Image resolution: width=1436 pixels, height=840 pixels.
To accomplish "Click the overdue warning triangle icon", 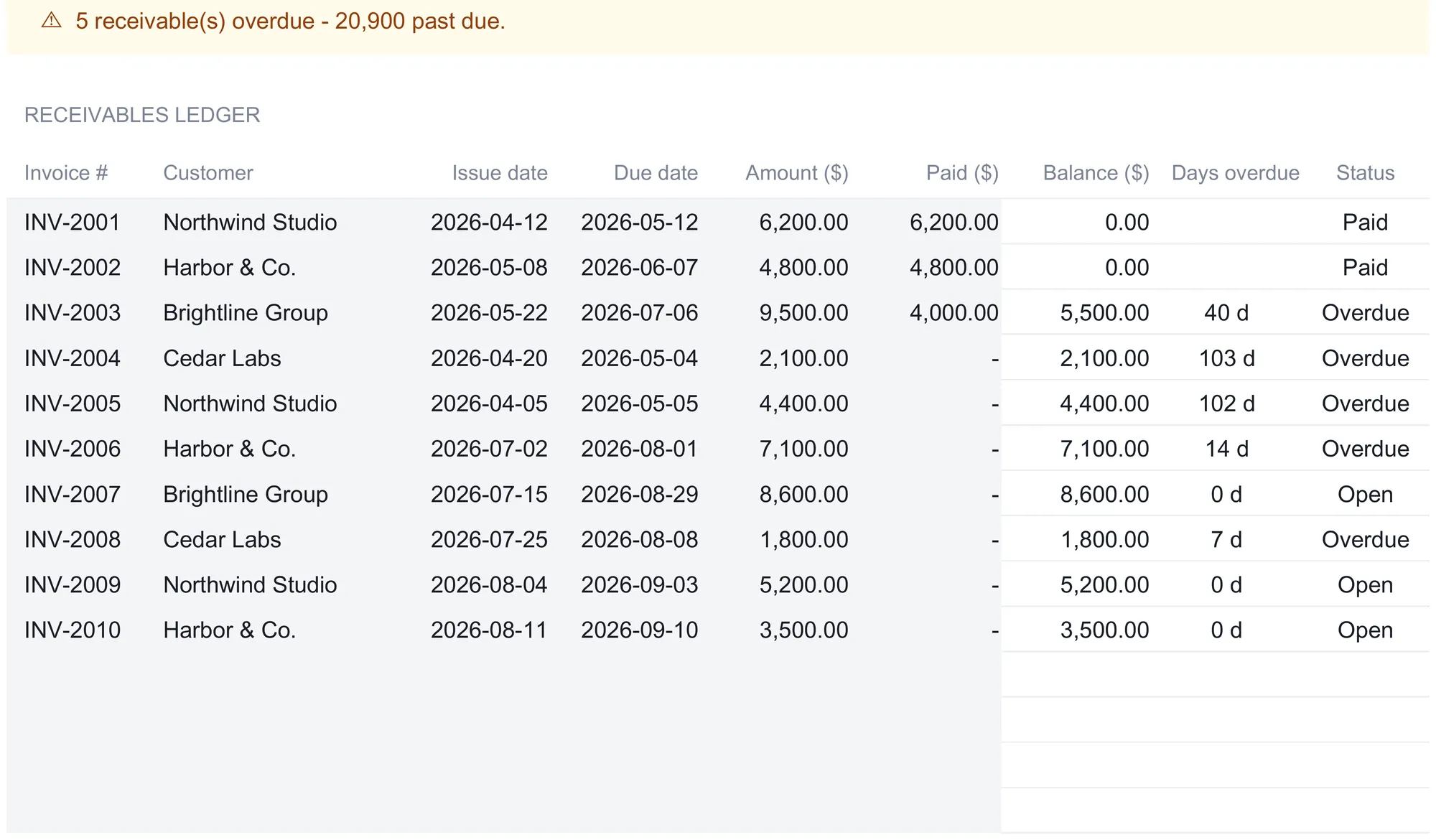I will pos(52,21).
